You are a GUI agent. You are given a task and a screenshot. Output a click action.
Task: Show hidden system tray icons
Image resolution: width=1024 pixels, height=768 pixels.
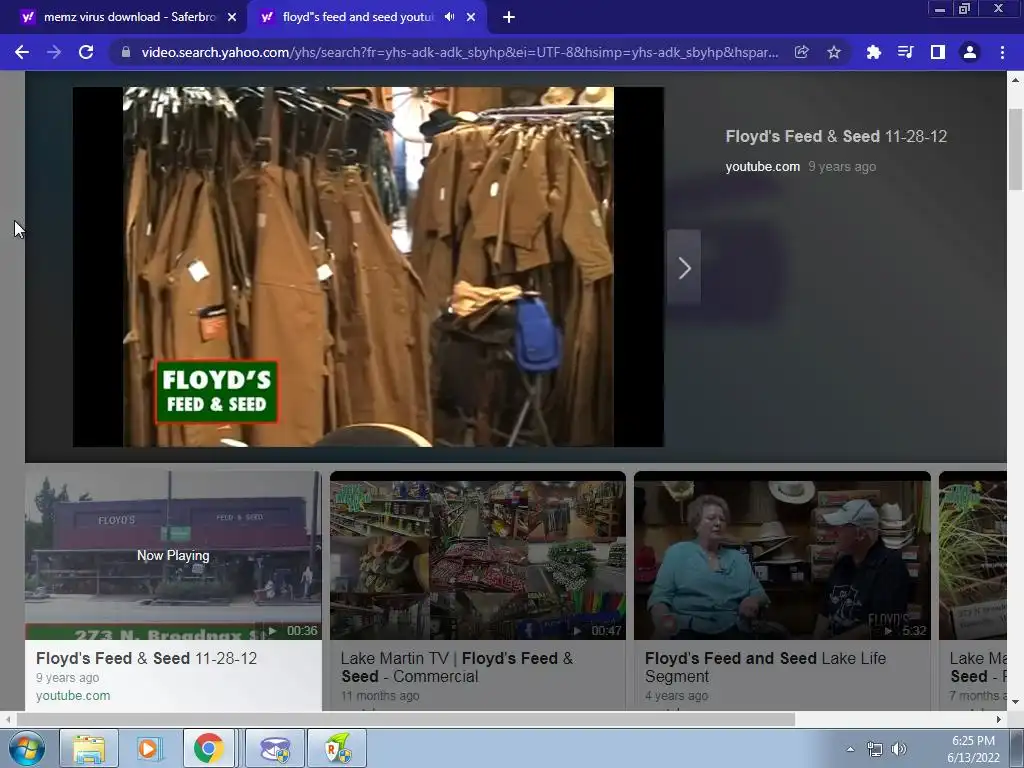[x=850, y=749]
